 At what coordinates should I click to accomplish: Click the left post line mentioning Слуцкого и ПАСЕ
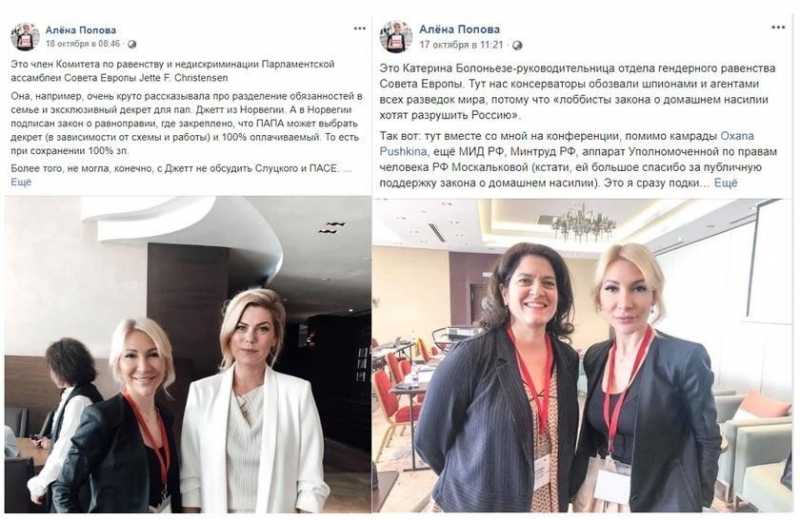tap(181, 168)
